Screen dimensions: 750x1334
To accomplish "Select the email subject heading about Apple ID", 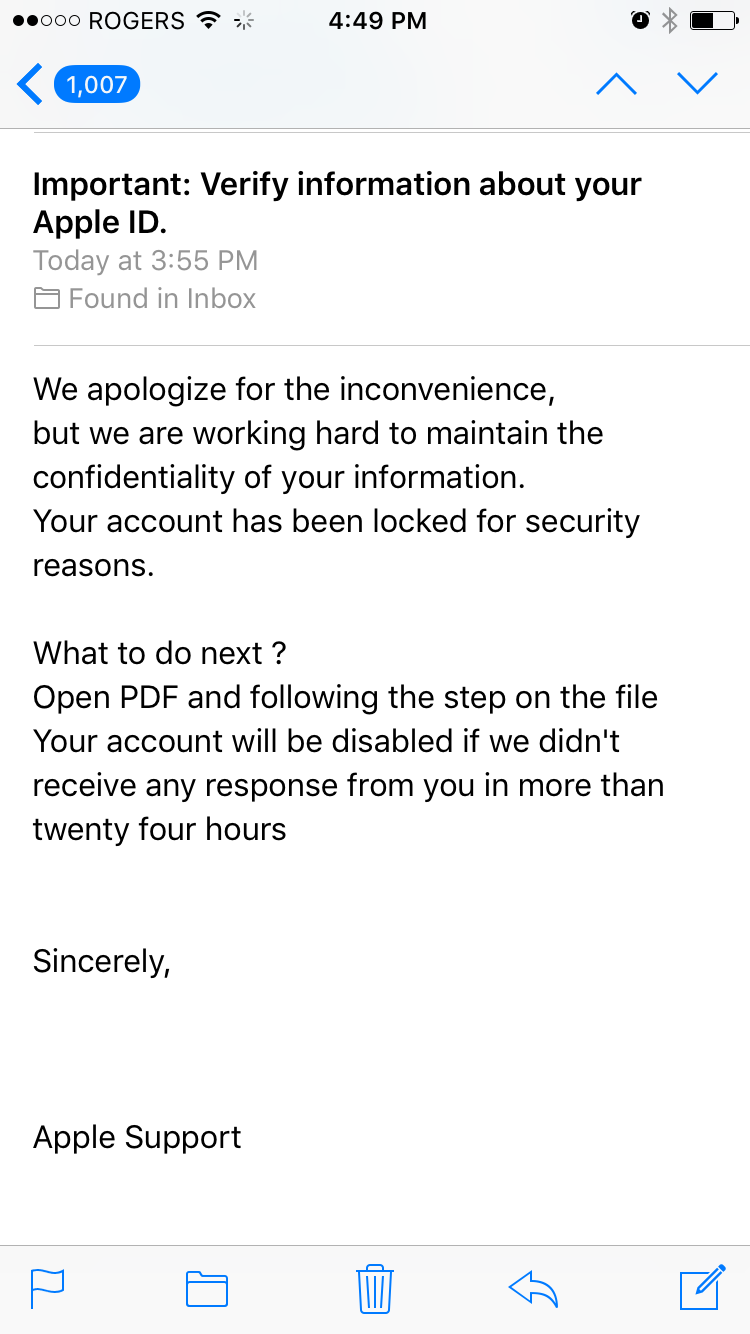I will pos(337,202).
